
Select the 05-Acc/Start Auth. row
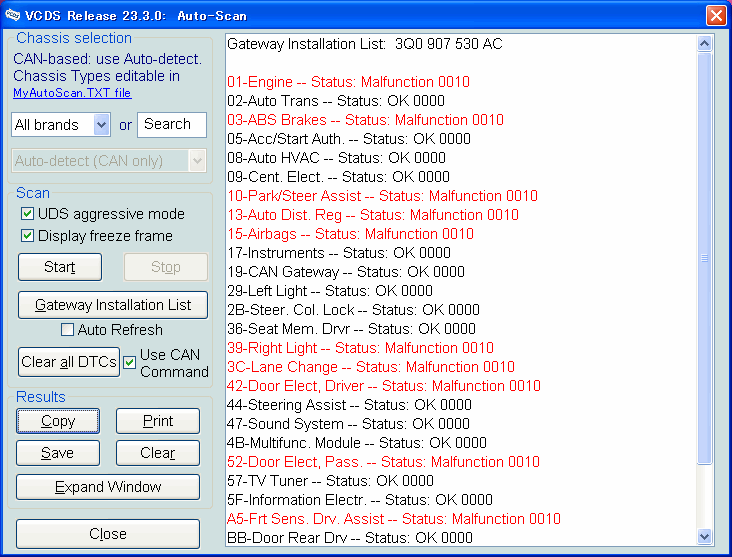pos(349,139)
